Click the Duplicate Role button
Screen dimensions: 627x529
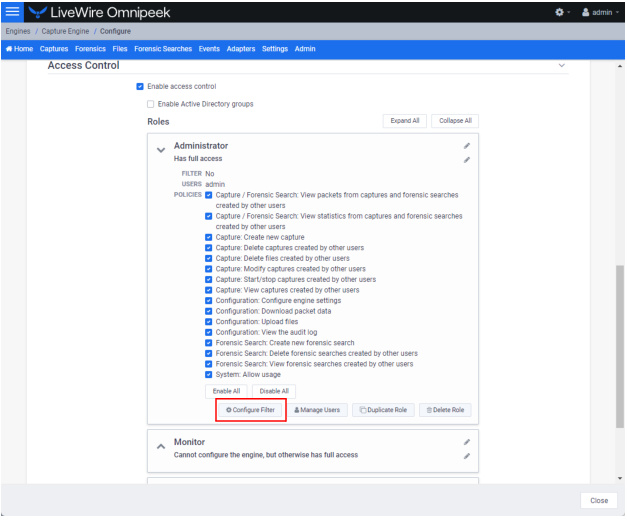point(383,410)
